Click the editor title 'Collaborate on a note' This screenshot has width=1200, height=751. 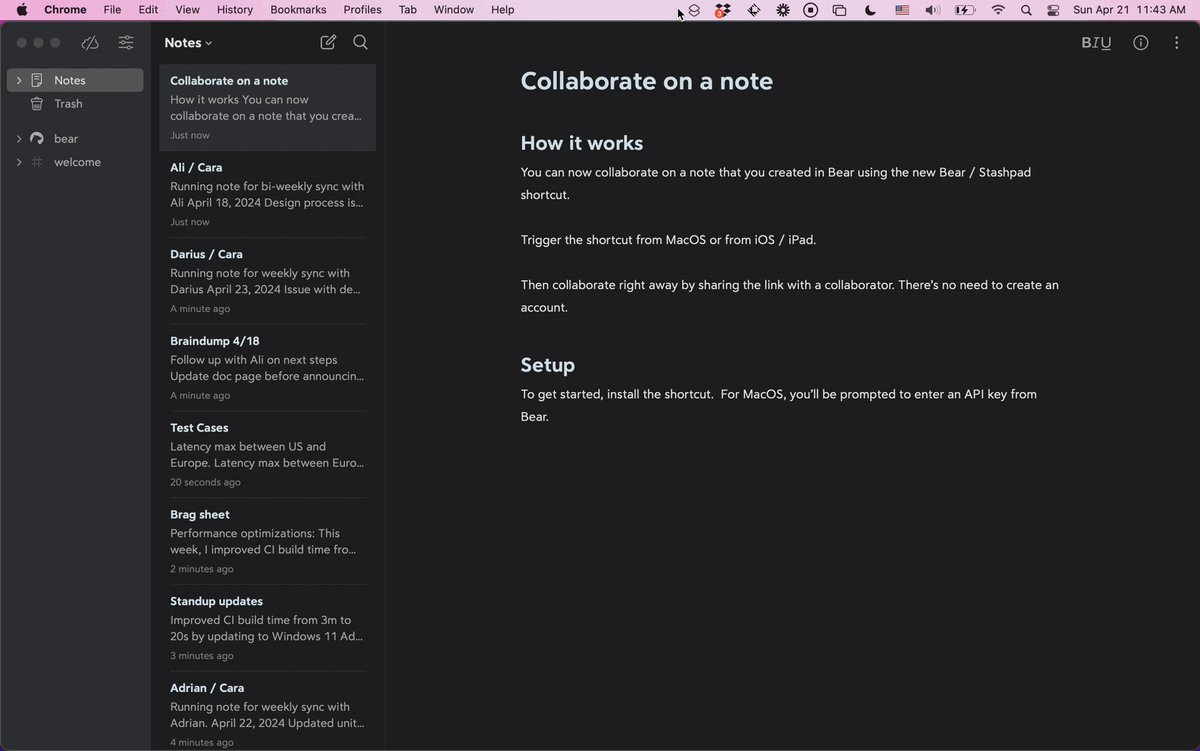pos(647,81)
